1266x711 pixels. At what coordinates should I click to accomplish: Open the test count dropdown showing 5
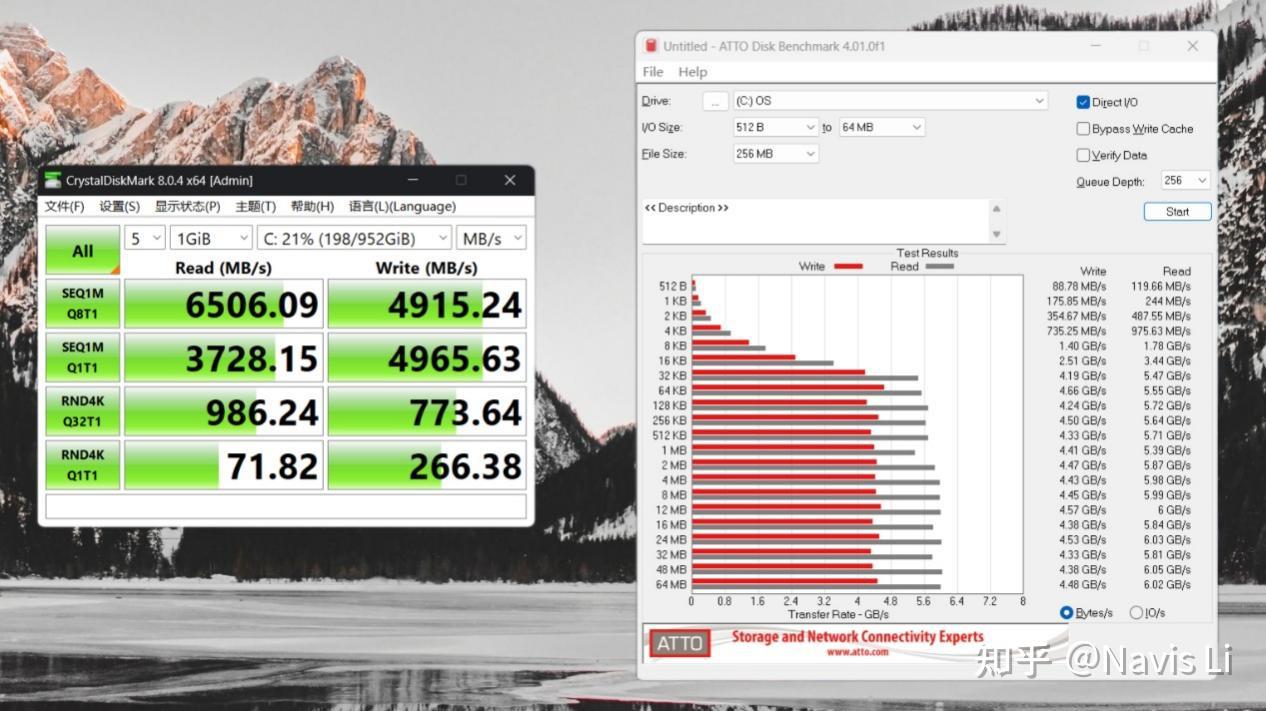click(x=145, y=238)
